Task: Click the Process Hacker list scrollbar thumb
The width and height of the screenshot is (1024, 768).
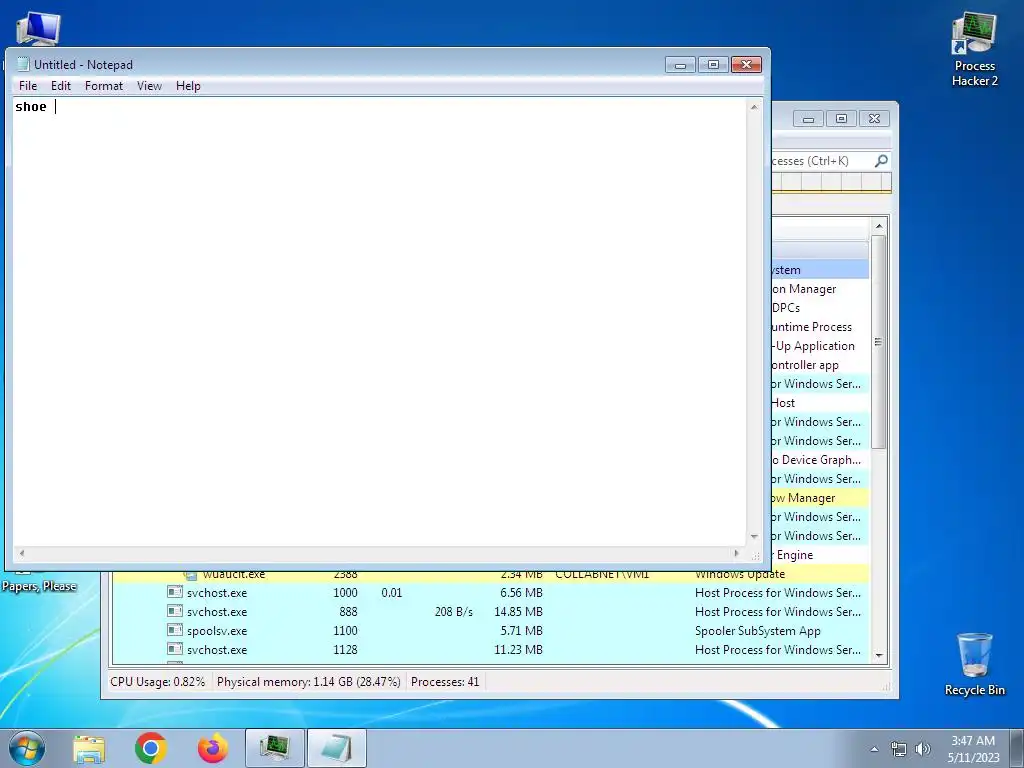Action: 879,342
